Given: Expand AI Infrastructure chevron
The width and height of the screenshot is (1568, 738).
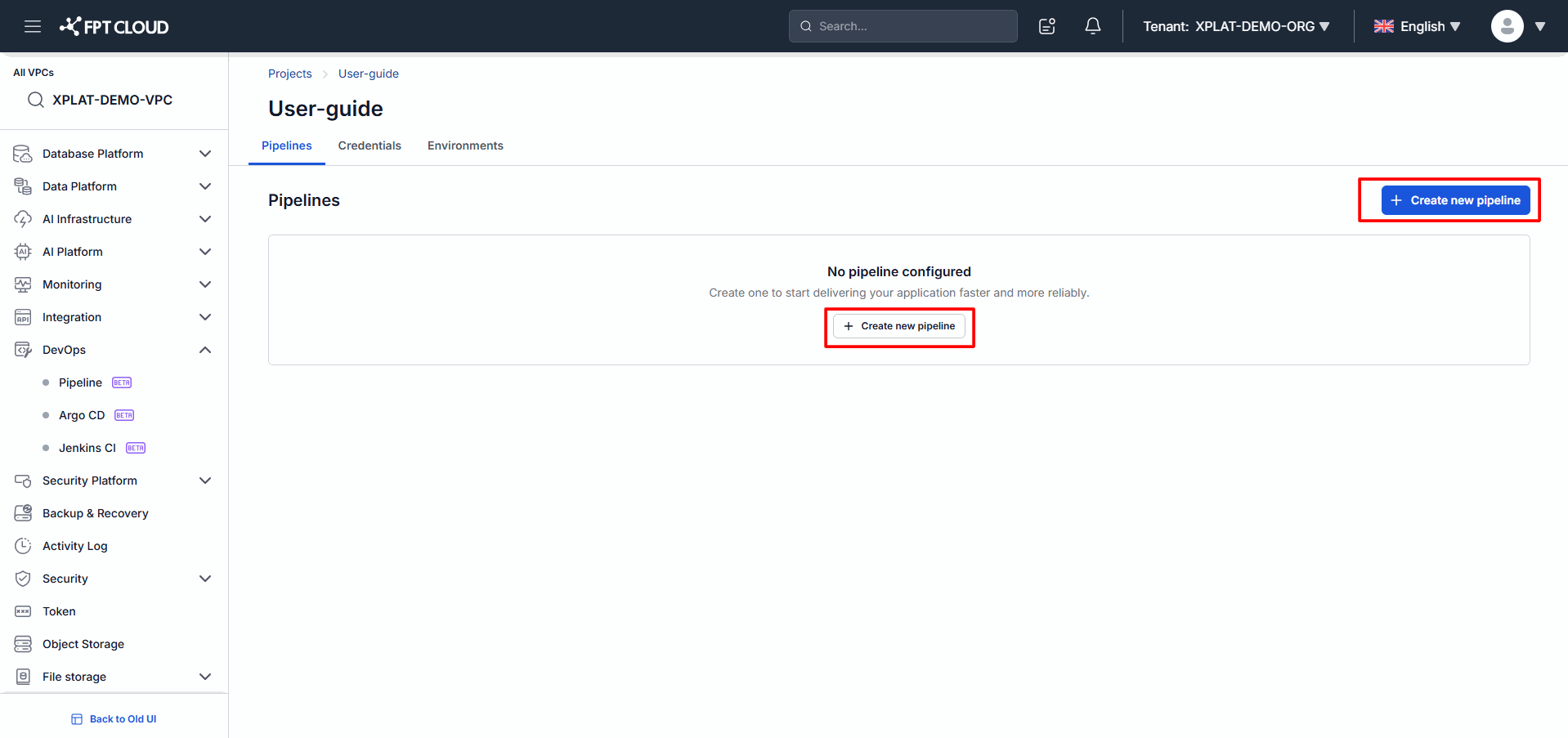Looking at the screenshot, I should pyautogui.click(x=205, y=219).
